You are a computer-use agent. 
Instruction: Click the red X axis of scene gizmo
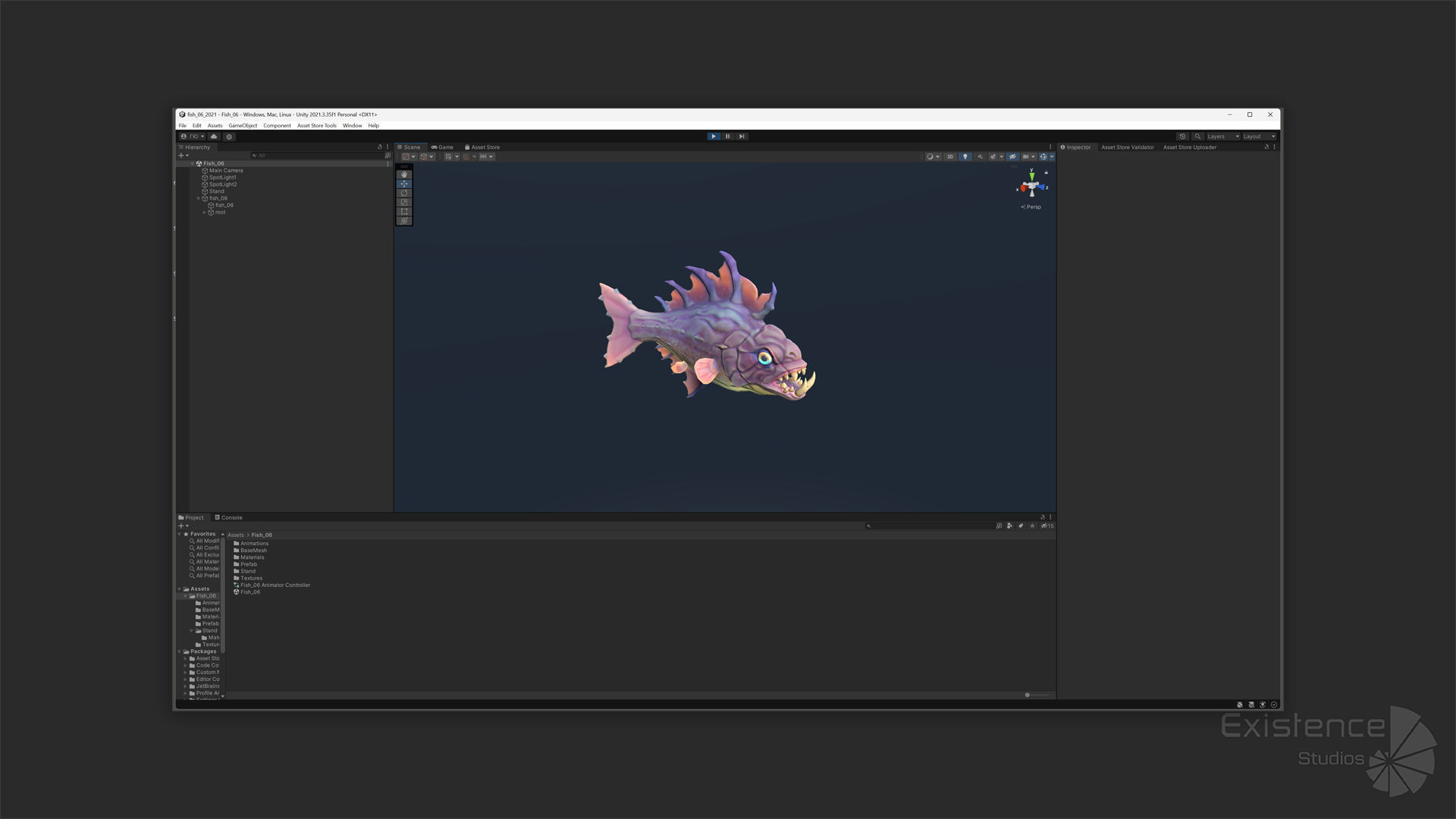pos(1023,188)
